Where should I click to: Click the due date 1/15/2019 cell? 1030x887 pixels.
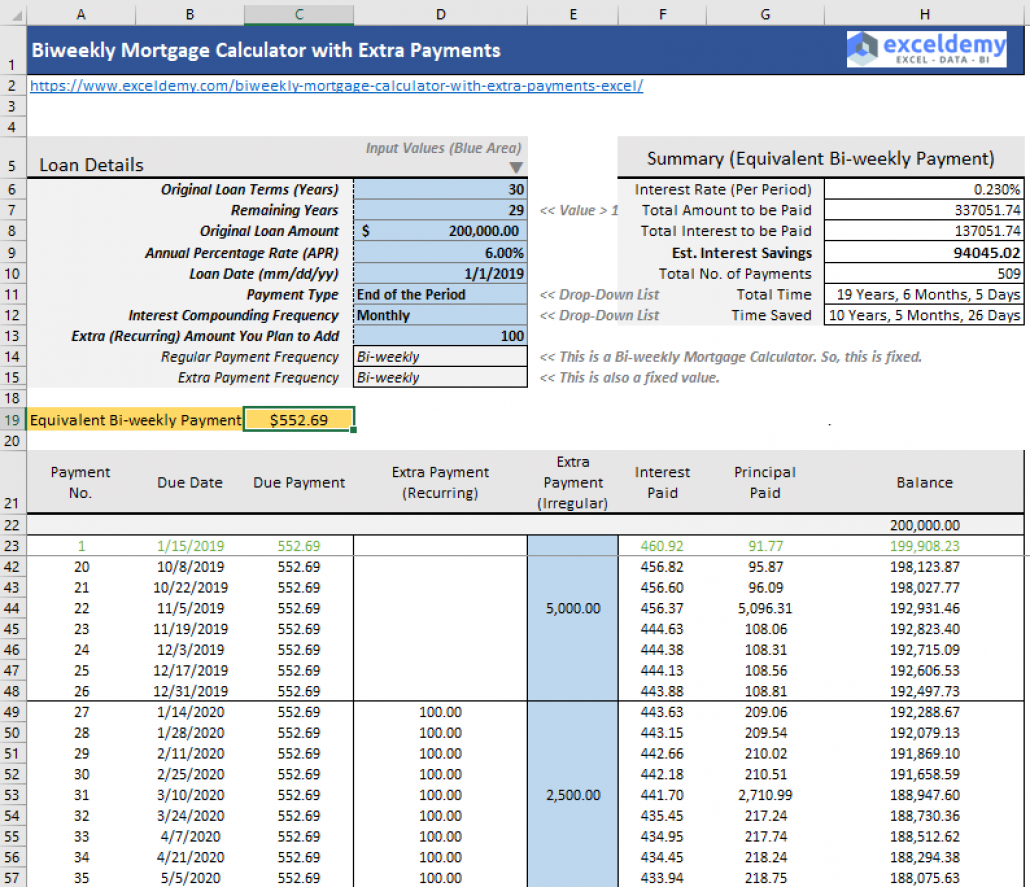tap(190, 546)
